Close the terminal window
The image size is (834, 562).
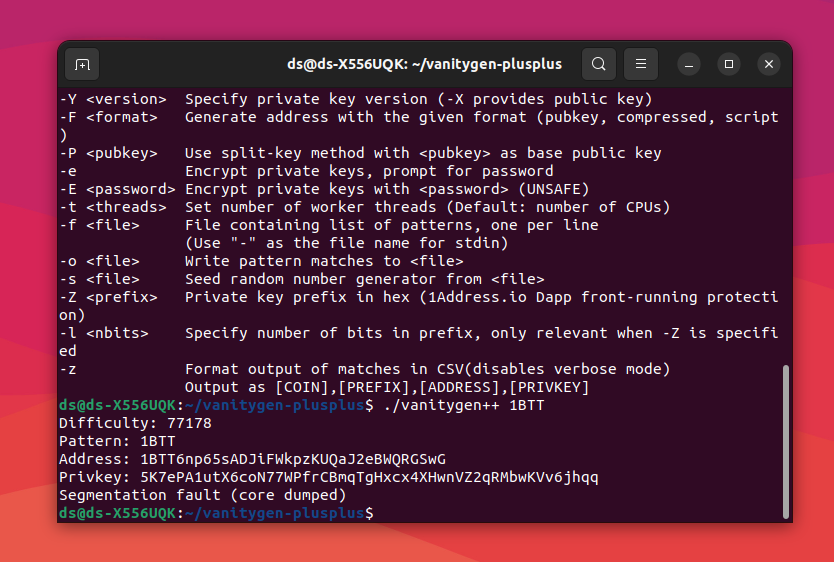click(769, 64)
